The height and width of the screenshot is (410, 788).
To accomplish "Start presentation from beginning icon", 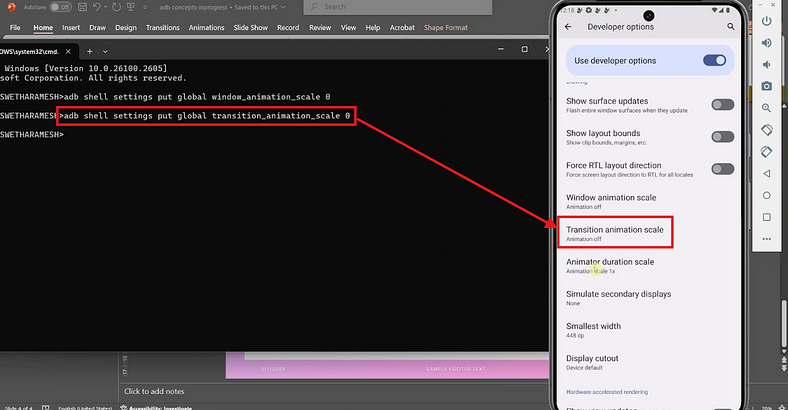I will (x=131, y=7).
